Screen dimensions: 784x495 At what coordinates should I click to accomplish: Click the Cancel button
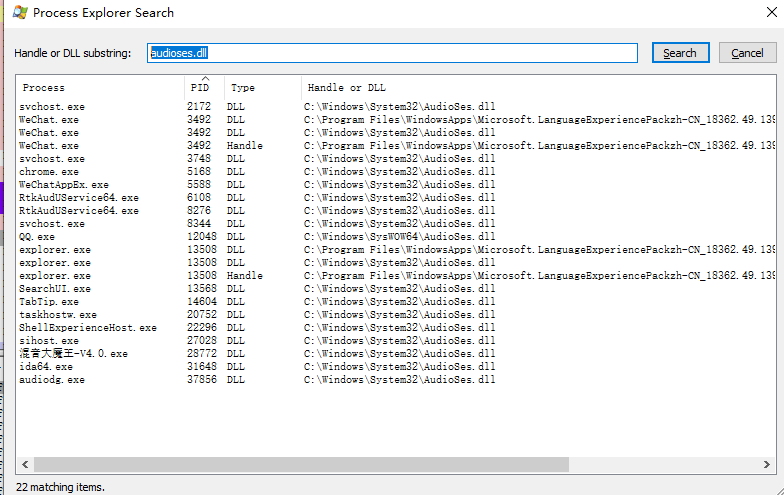747,53
